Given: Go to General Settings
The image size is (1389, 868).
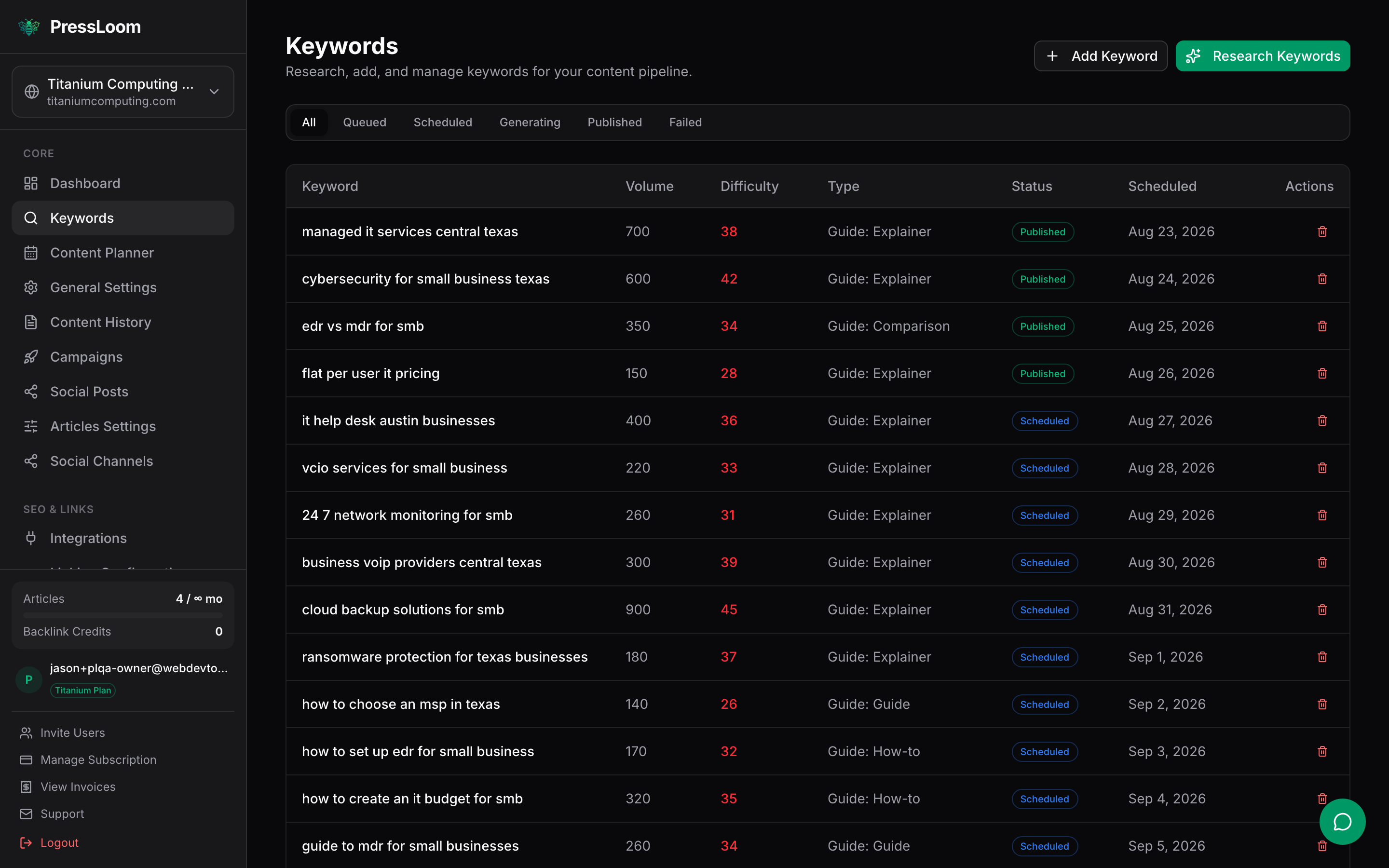Looking at the screenshot, I should tap(123, 287).
